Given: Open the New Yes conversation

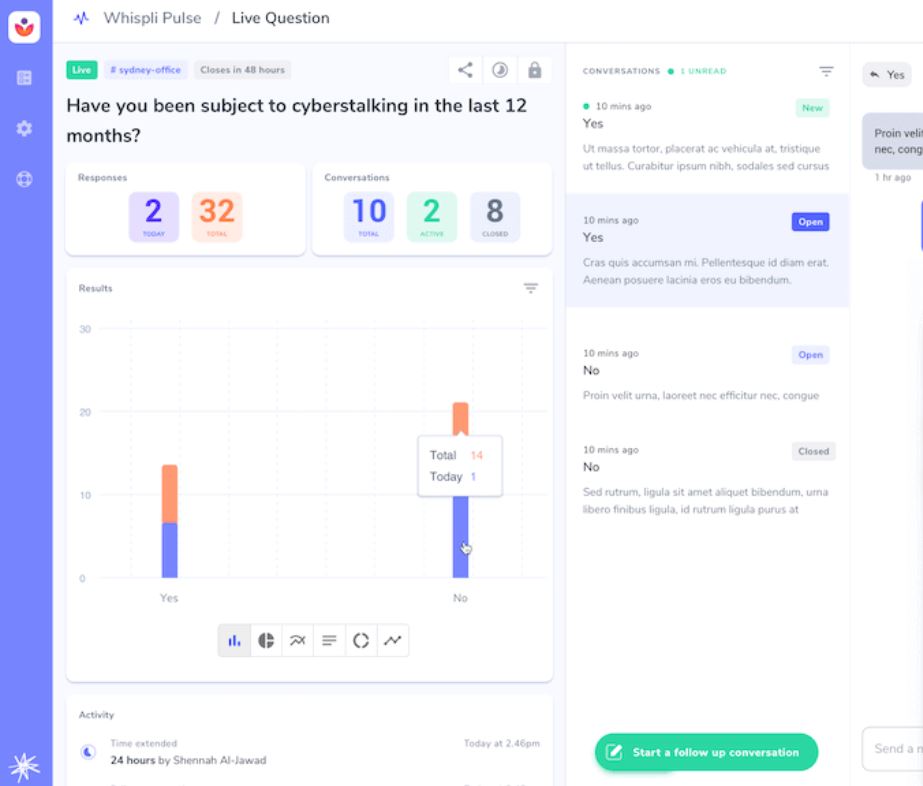Looking at the screenshot, I should pos(706,137).
